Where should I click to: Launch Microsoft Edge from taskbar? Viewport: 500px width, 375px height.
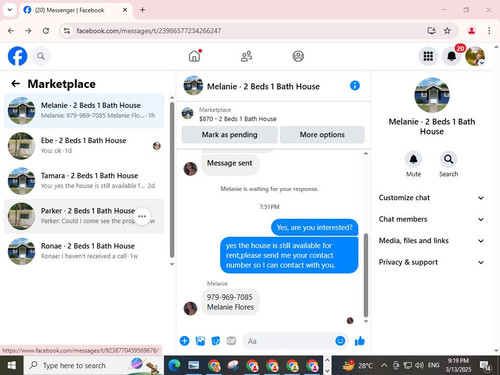click(x=174, y=365)
